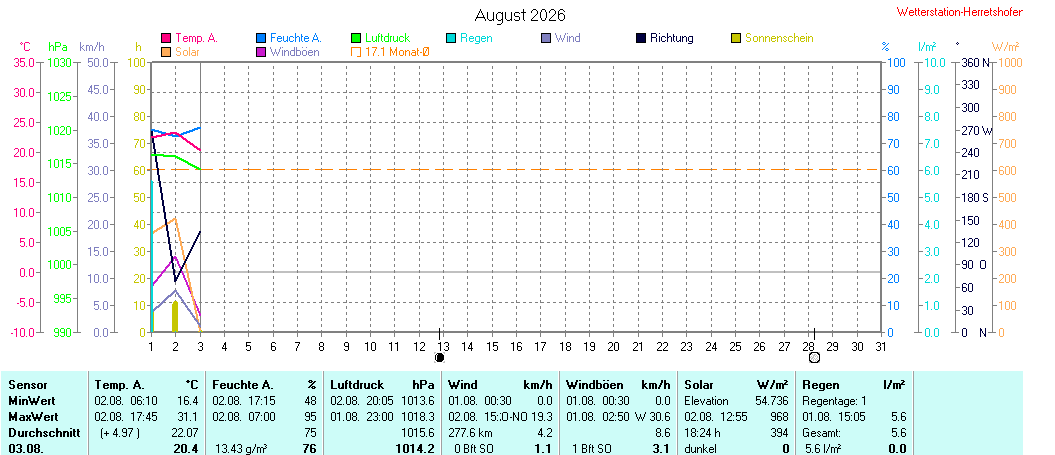Click the max gust value W 30.6
1055x455 pixels.
[653, 417]
